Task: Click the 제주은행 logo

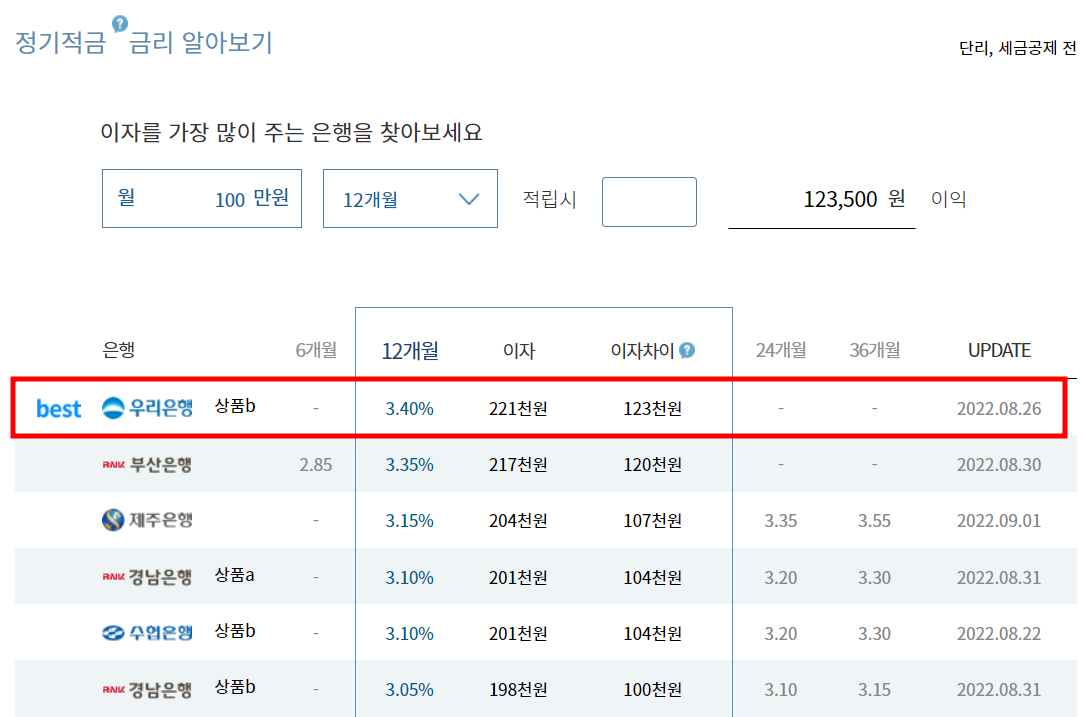Action: pos(147,520)
